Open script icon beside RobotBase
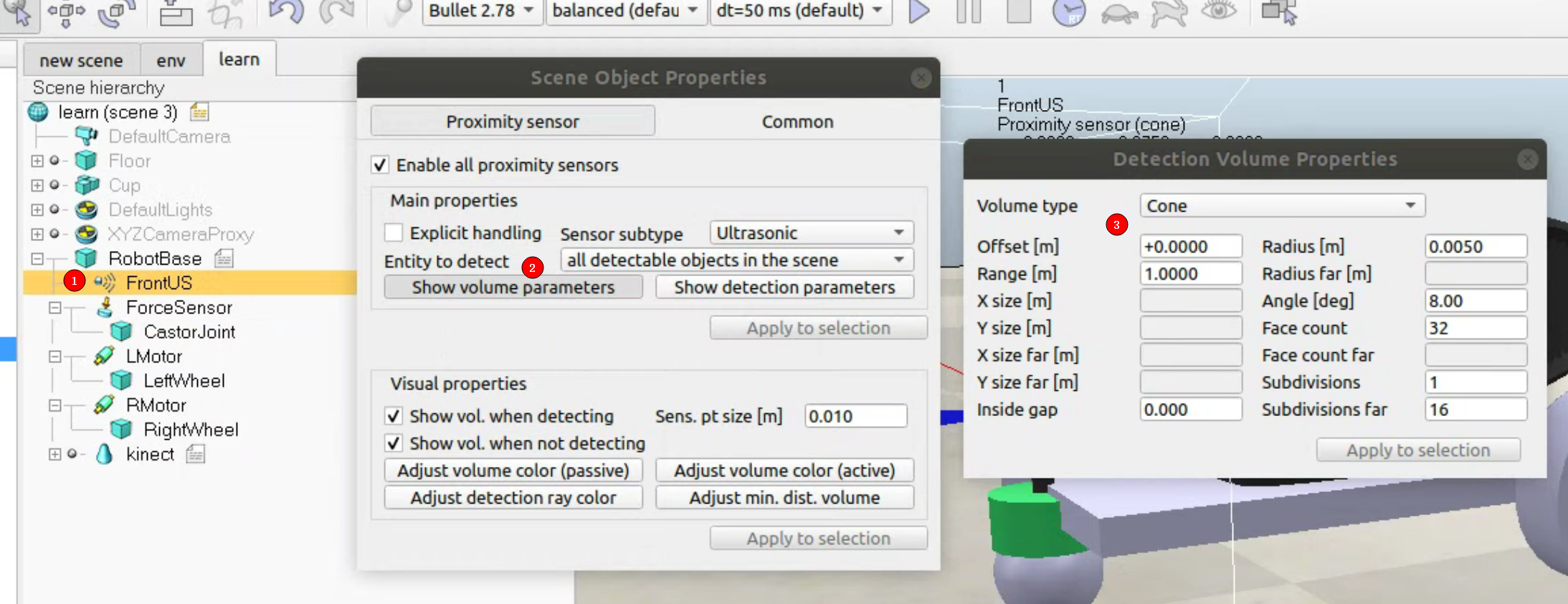This screenshot has width=1568, height=604. tap(224, 258)
